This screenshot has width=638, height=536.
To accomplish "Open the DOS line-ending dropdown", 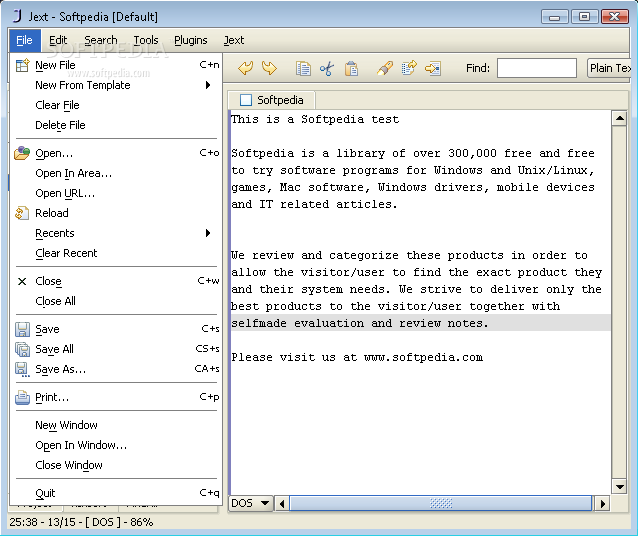I will (251, 503).
